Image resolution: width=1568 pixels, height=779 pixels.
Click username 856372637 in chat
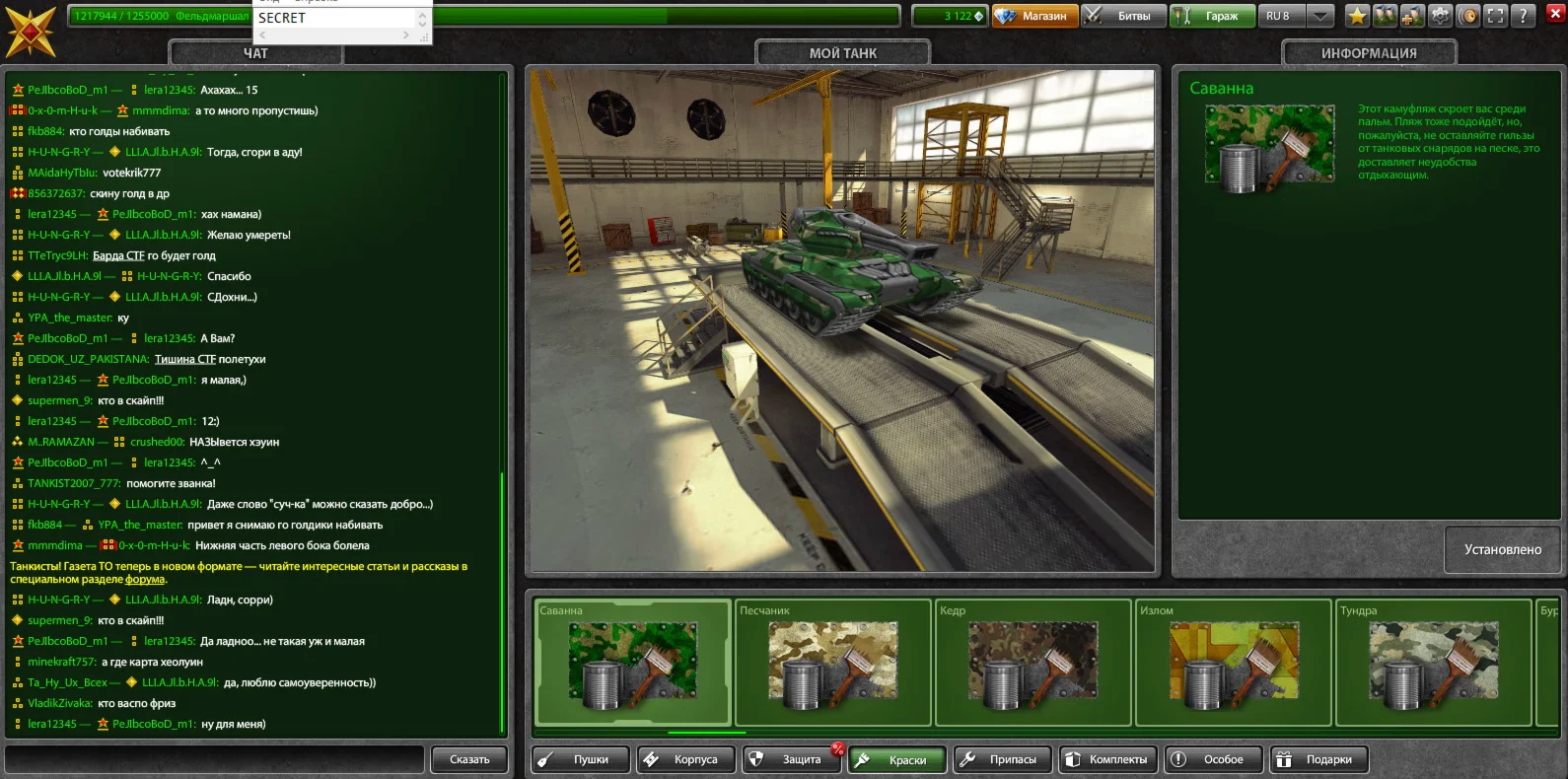point(56,193)
